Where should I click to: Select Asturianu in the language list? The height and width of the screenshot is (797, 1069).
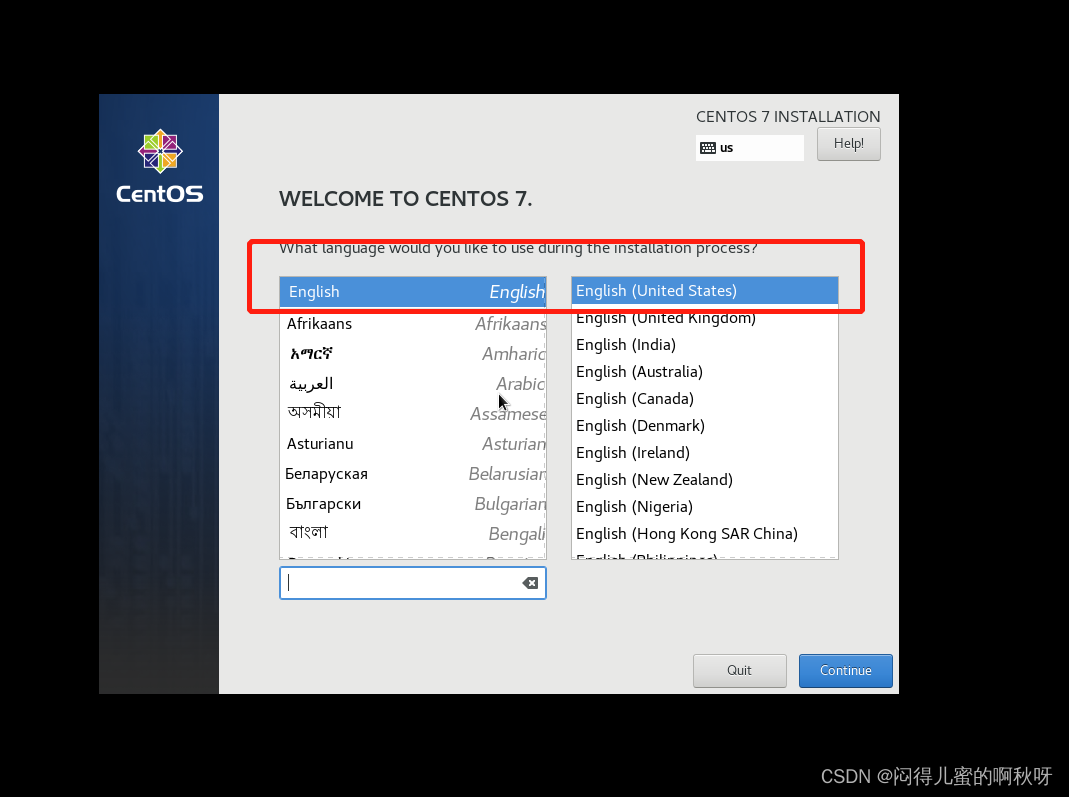point(412,444)
